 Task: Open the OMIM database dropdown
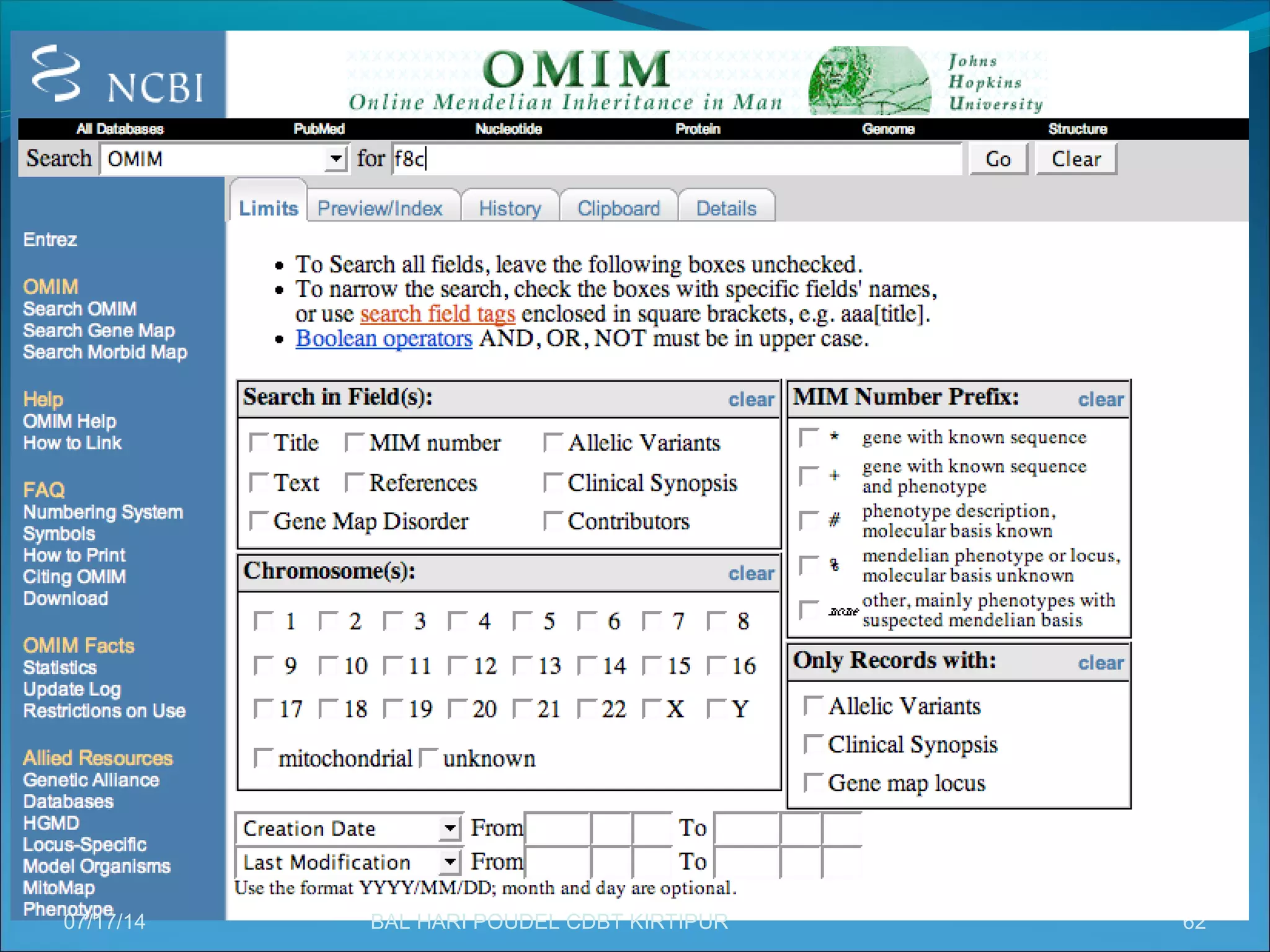click(335, 159)
